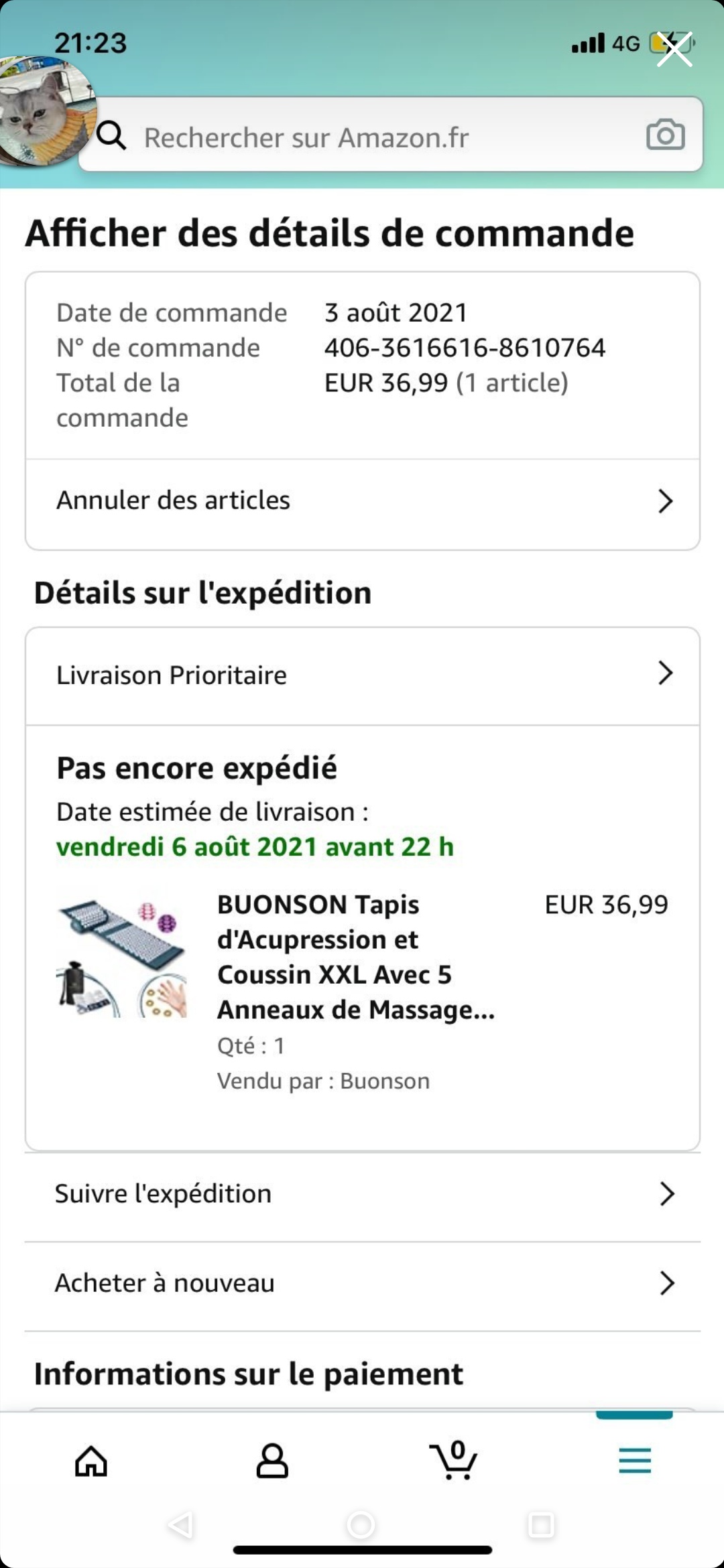Open camera search icon

(665, 135)
